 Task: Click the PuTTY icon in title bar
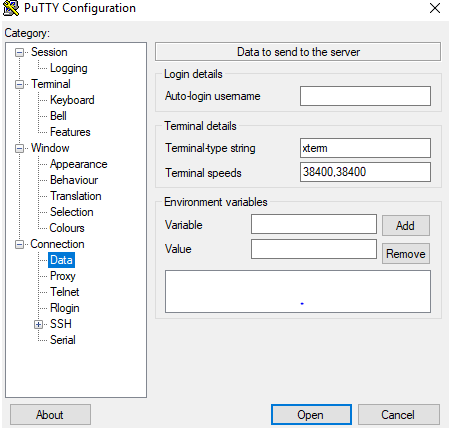tap(11, 8)
